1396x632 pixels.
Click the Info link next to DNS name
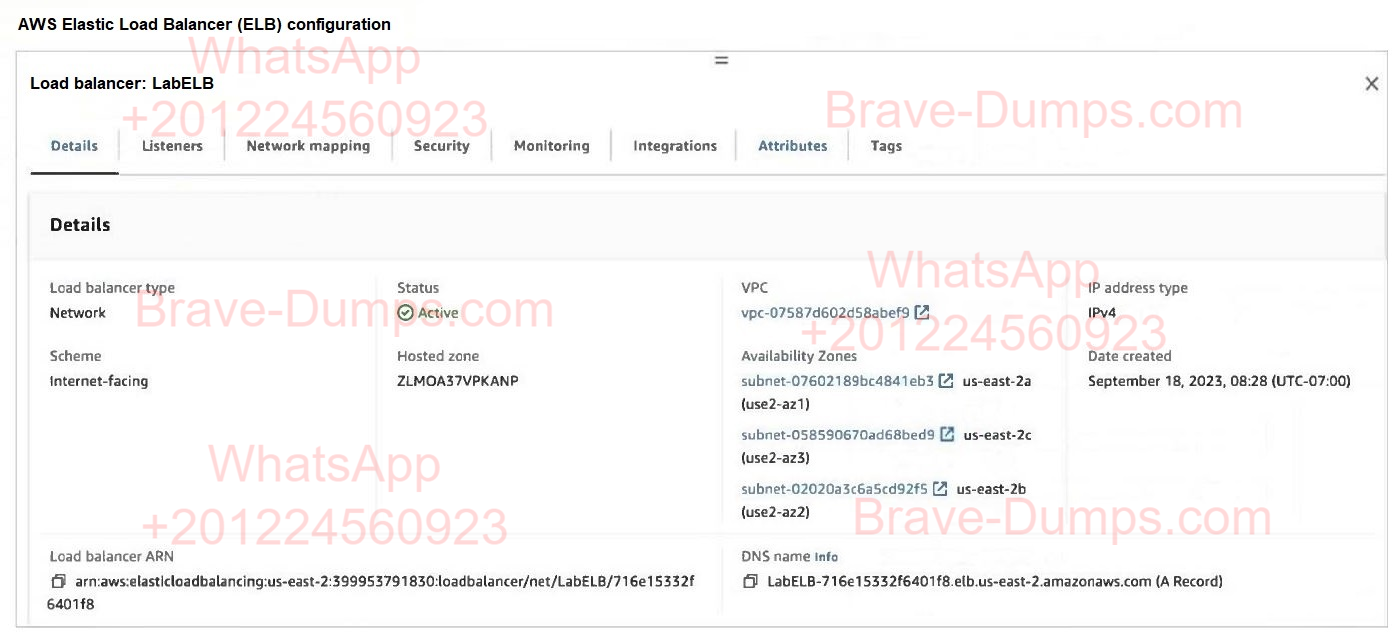pos(826,557)
